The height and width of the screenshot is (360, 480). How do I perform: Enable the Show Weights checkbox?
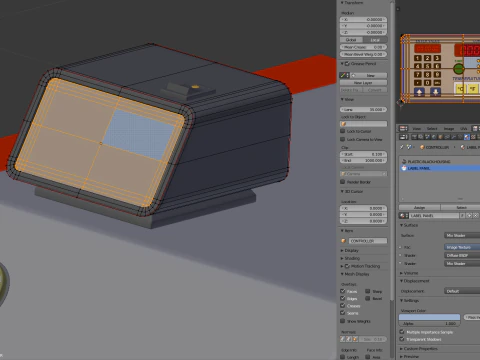[343, 321]
